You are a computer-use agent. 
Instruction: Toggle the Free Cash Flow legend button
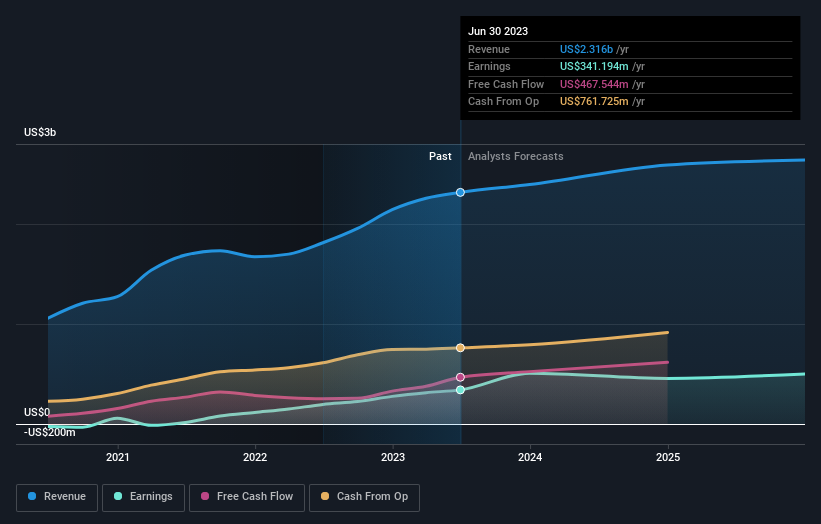247,497
